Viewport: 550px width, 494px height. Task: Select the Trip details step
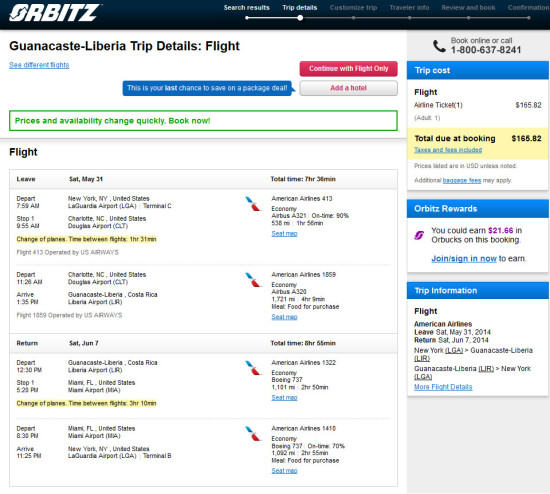tap(300, 8)
